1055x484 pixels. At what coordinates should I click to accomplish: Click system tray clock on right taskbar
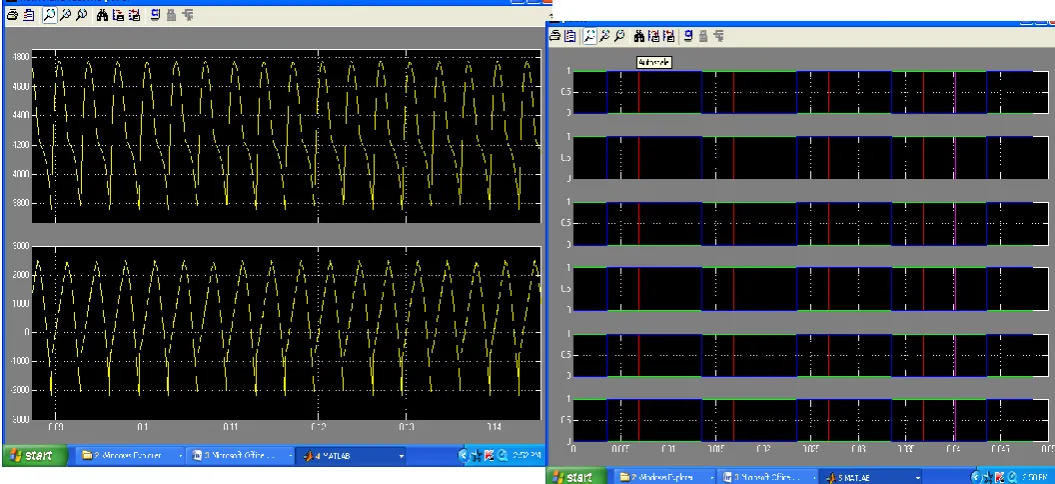point(1034,477)
